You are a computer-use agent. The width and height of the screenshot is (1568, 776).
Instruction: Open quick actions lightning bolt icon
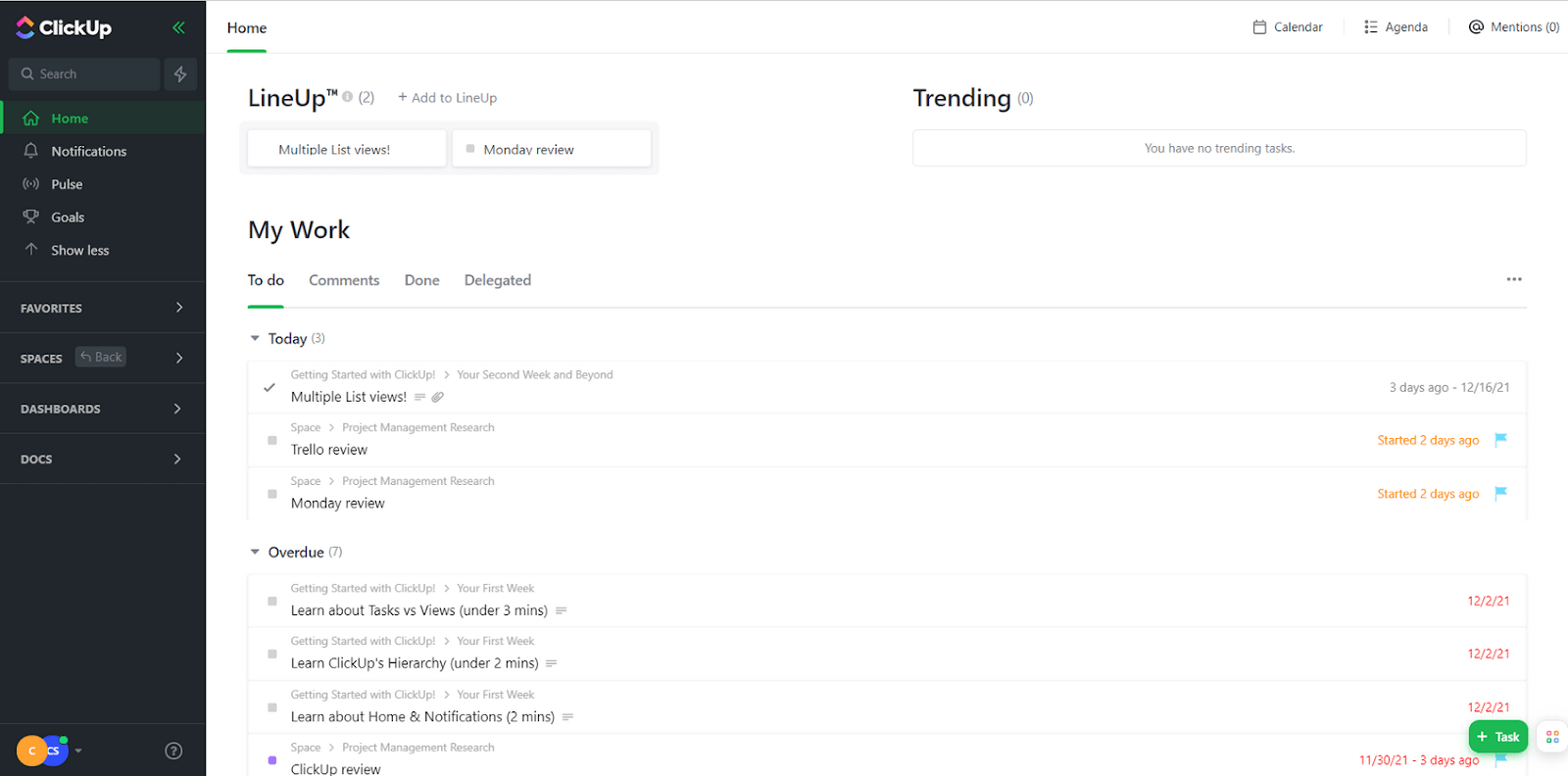click(180, 74)
